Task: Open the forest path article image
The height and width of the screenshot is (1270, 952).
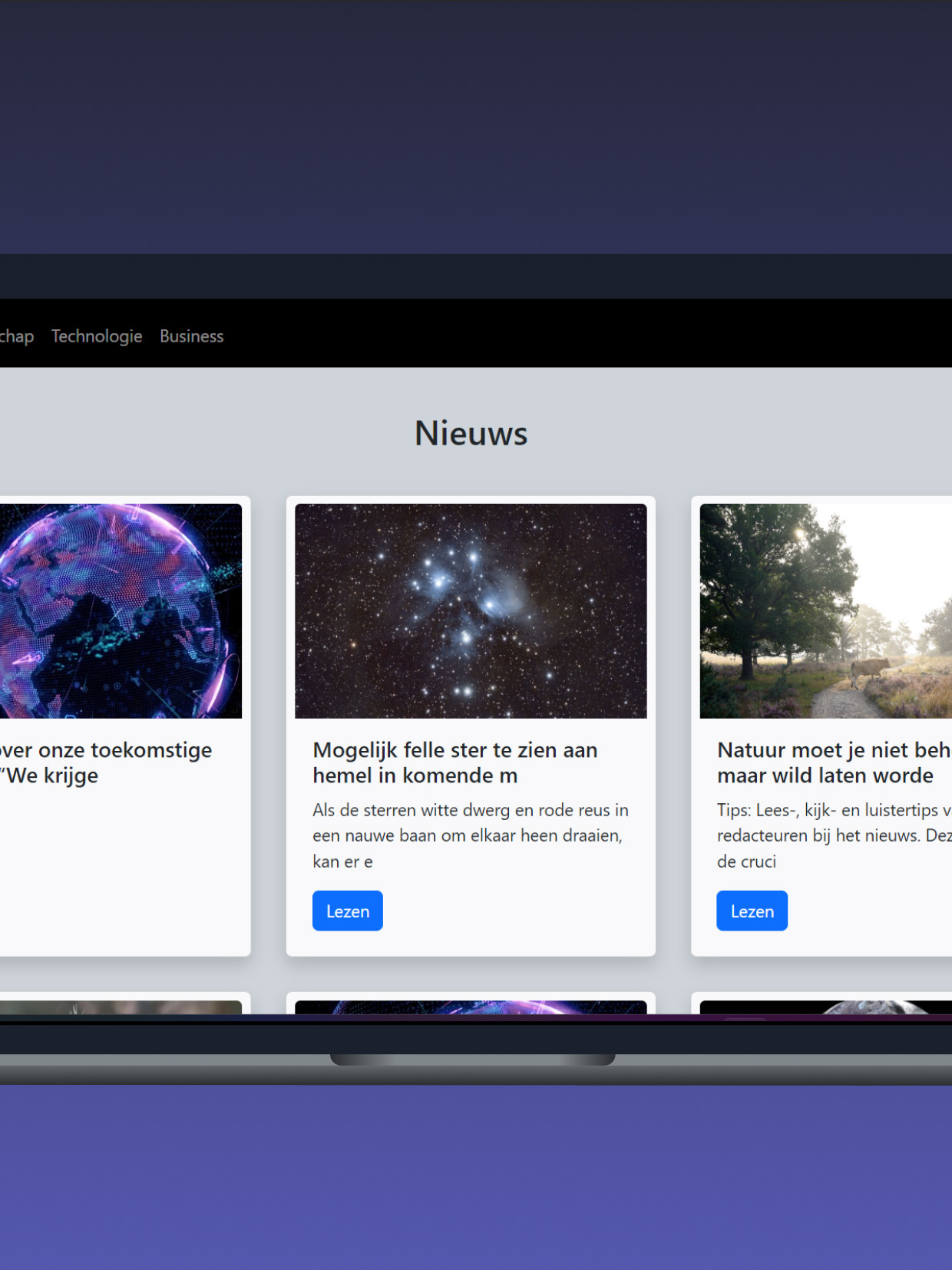Action: (826, 611)
